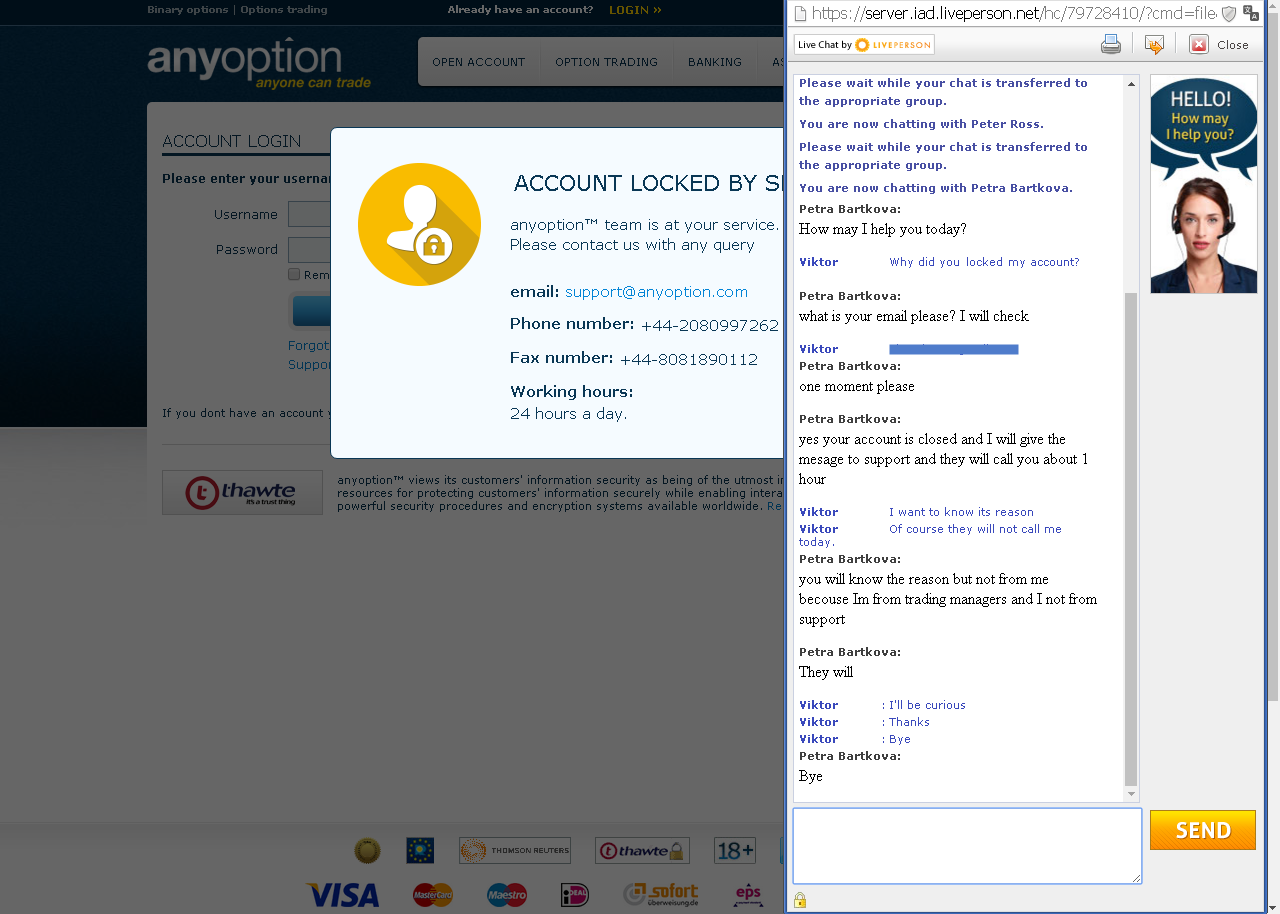Click 'one moment please' chat message
The width and height of the screenshot is (1280, 914).
click(857, 386)
